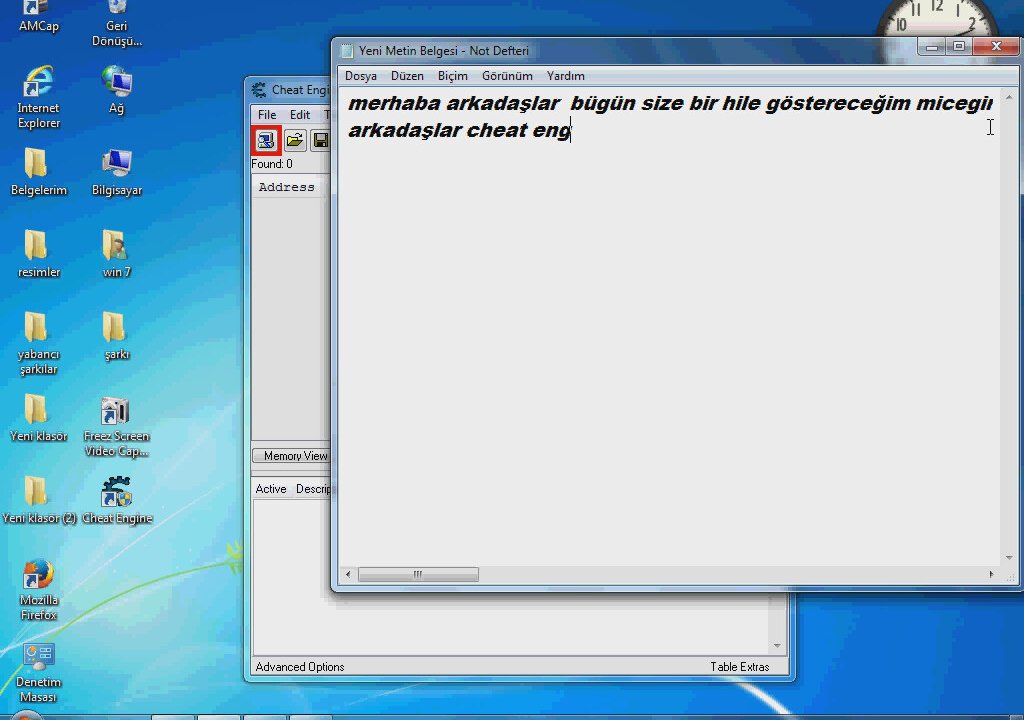Image resolution: width=1024 pixels, height=720 pixels.
Task: Click the word 'merhaba' in Notepad text
Action: 394,103
